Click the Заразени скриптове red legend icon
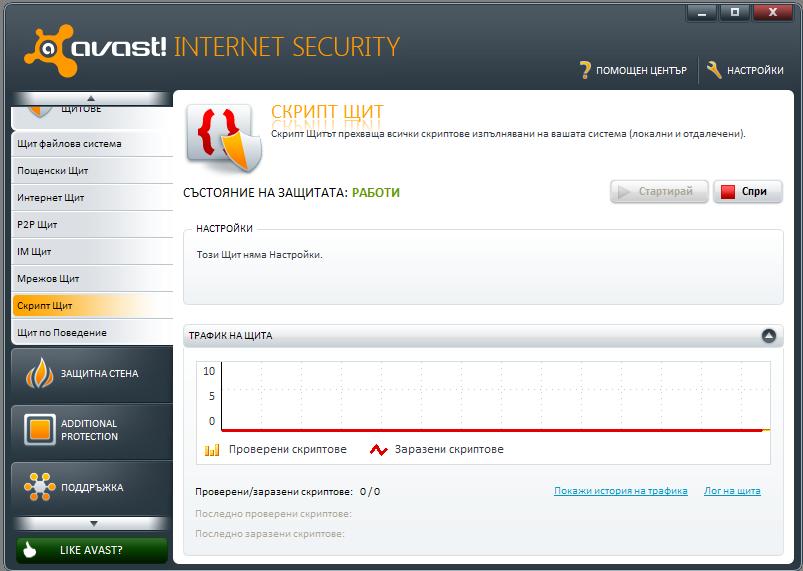803x571 pixels. [x=378, y=450]
